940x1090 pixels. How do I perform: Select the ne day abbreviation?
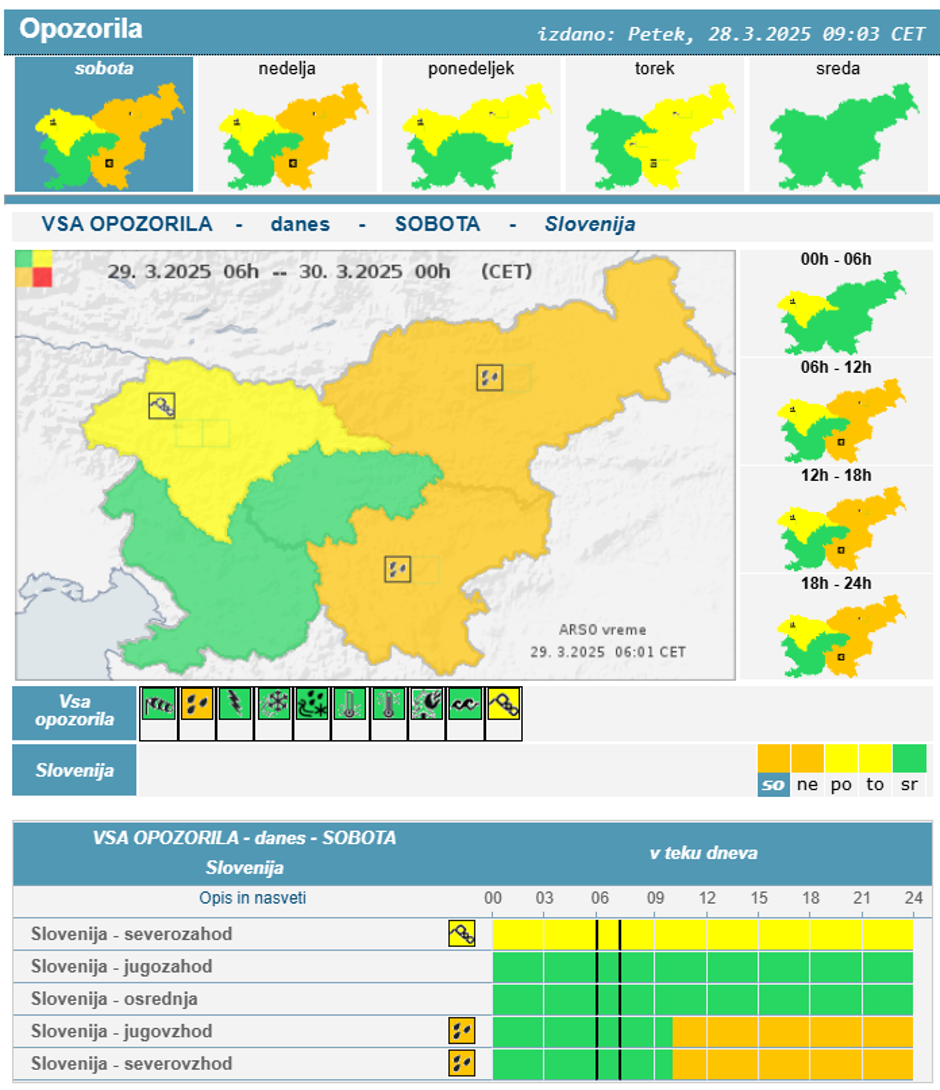807,785
